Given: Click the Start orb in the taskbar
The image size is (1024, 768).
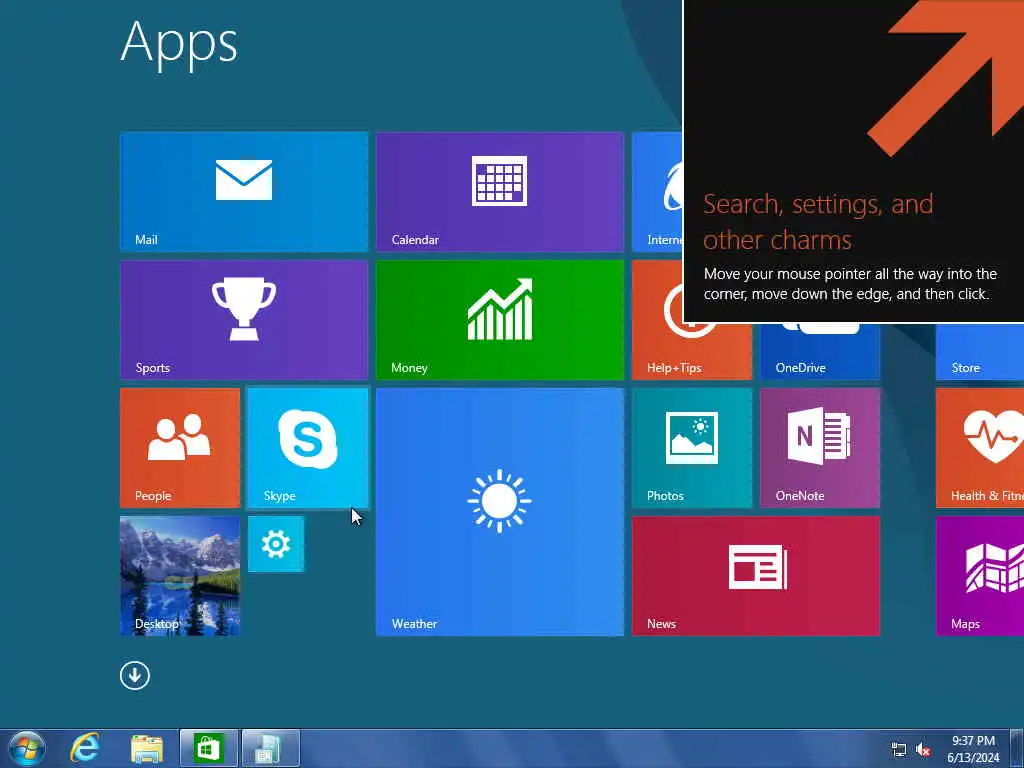Looking at the screenshot, I should [x=27, y=748].
